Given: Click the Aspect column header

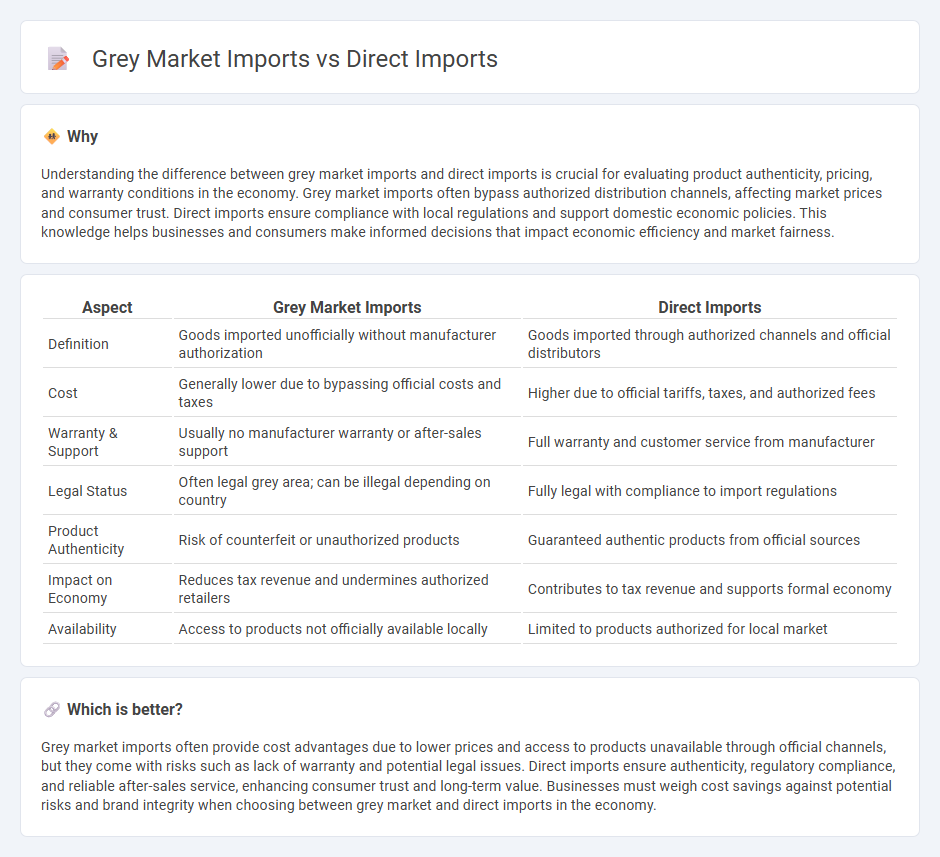Looking at the screenshot, I should 107,307.
